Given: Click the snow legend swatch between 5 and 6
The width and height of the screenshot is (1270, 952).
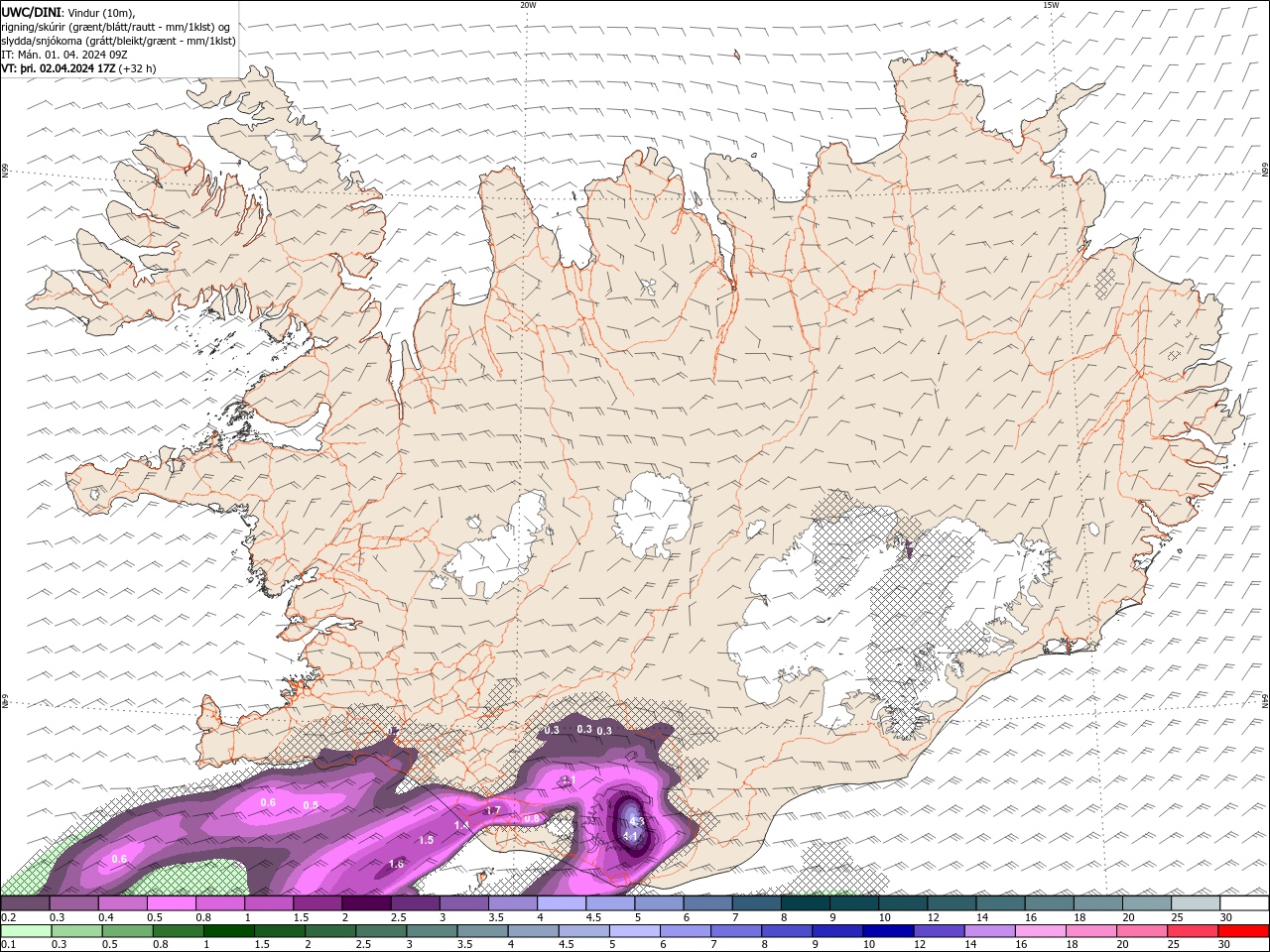Looking at the screenshot, I should (x=659, y=903).
